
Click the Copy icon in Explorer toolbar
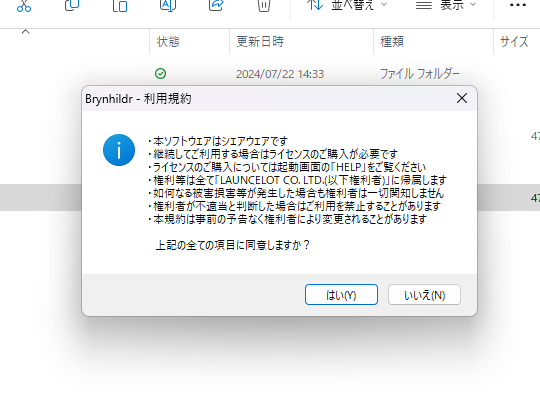[x=72, y=5]
